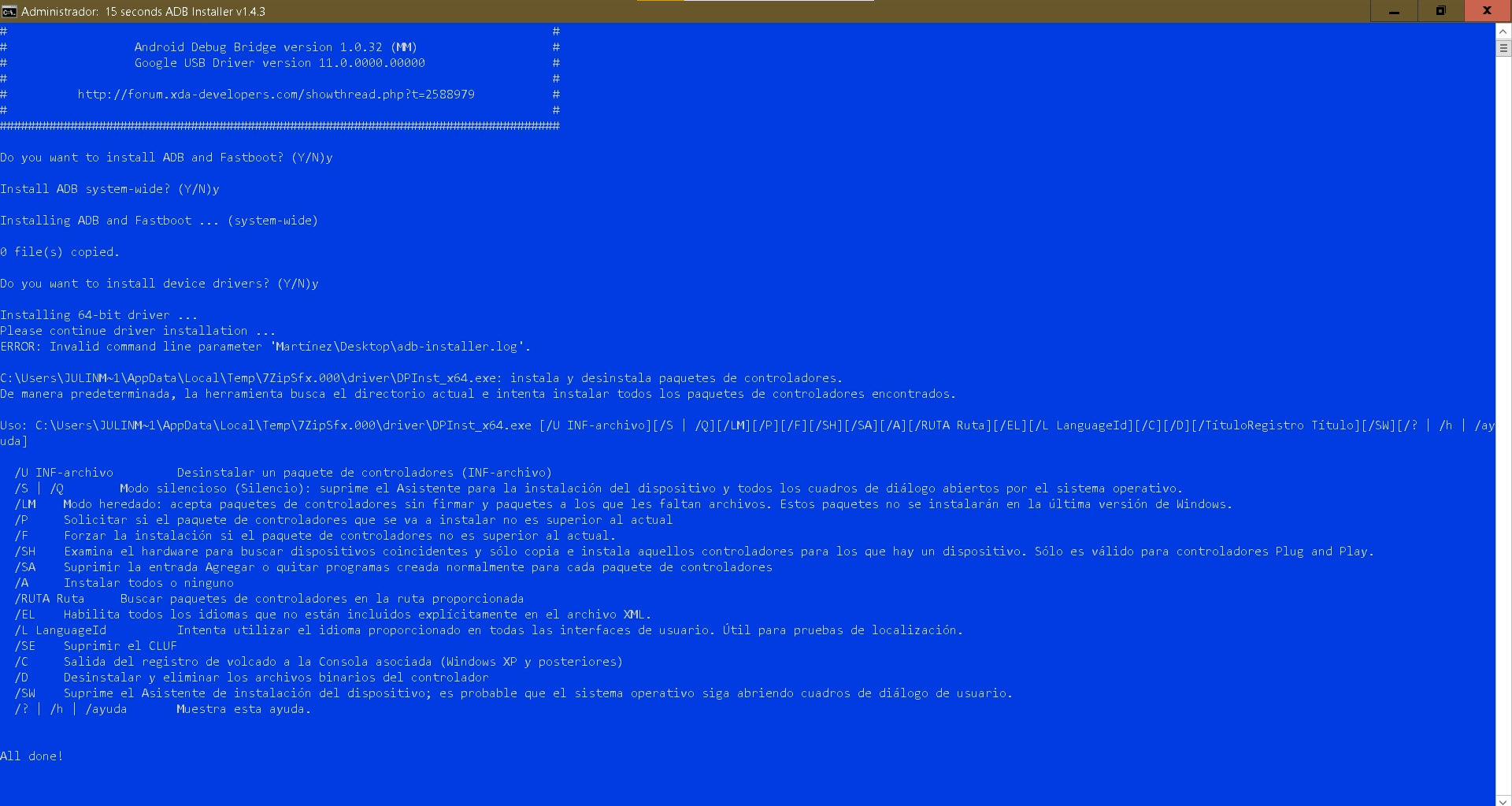Click the '/A Instalar todos o ninguno' line

(124, 583)
